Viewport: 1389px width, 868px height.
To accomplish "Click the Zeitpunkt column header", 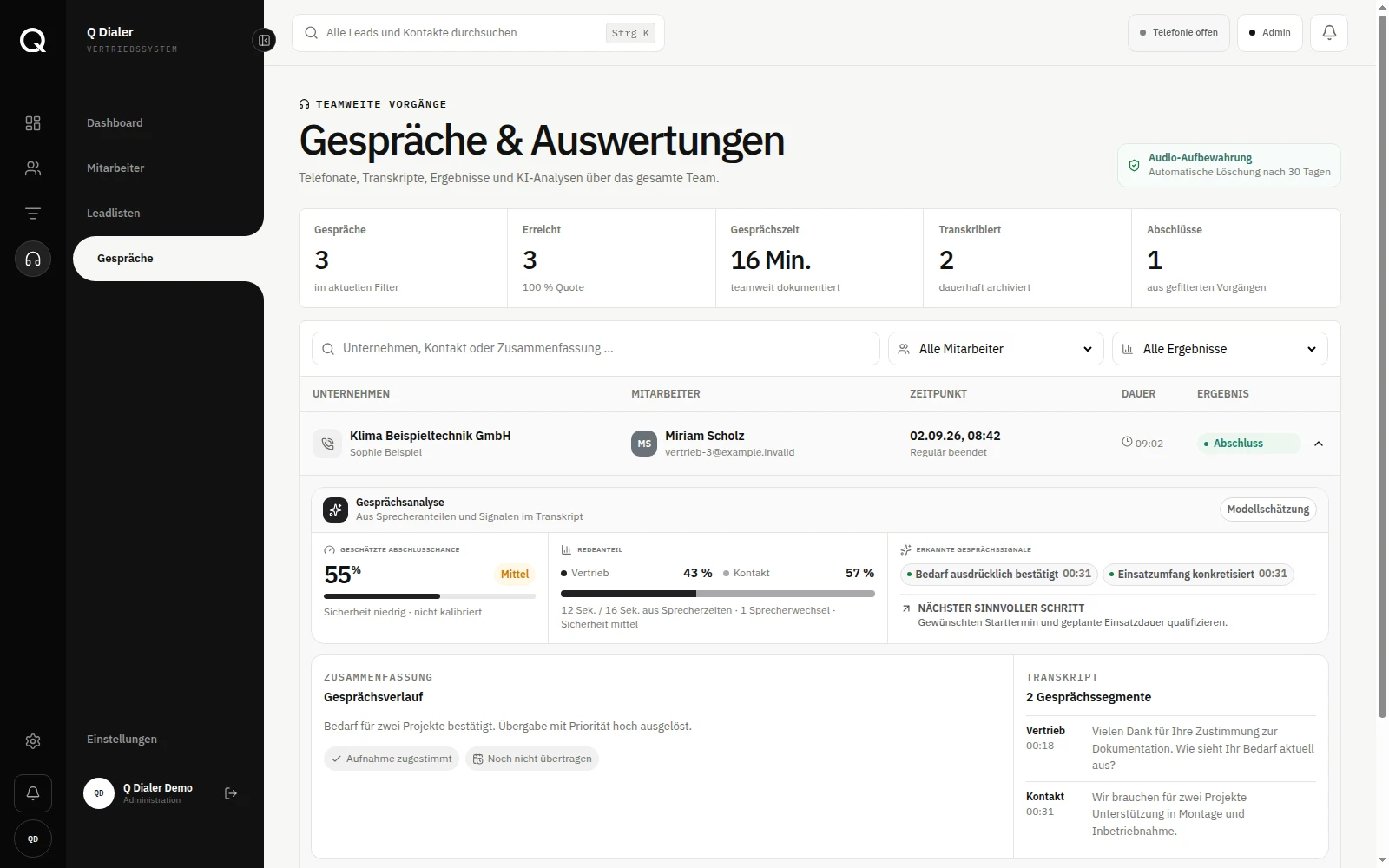I will click(x=938, y=394).
